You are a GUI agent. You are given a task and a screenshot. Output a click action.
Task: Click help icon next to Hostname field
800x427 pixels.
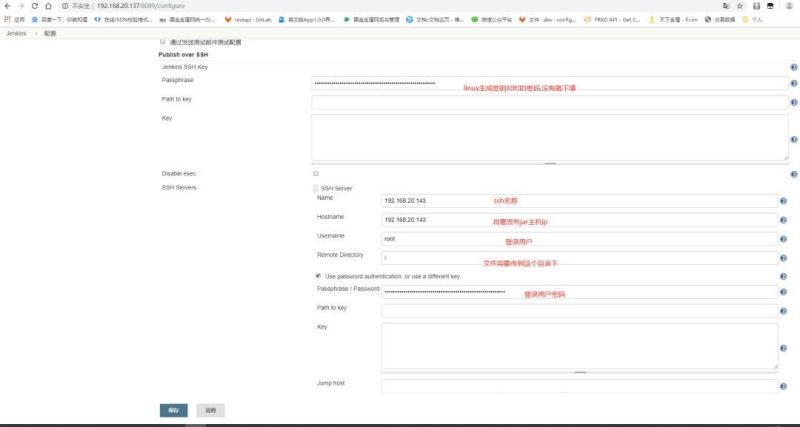(x=782, y=220)
